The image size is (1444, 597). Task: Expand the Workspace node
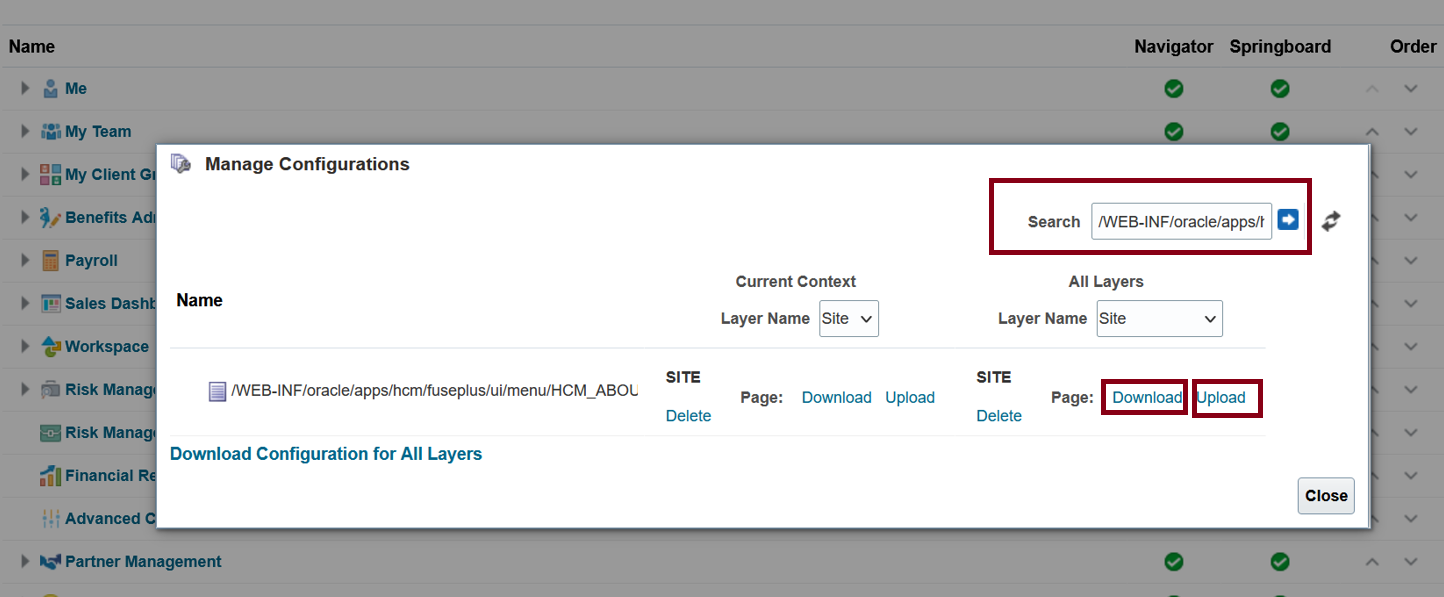click(26, 347)
